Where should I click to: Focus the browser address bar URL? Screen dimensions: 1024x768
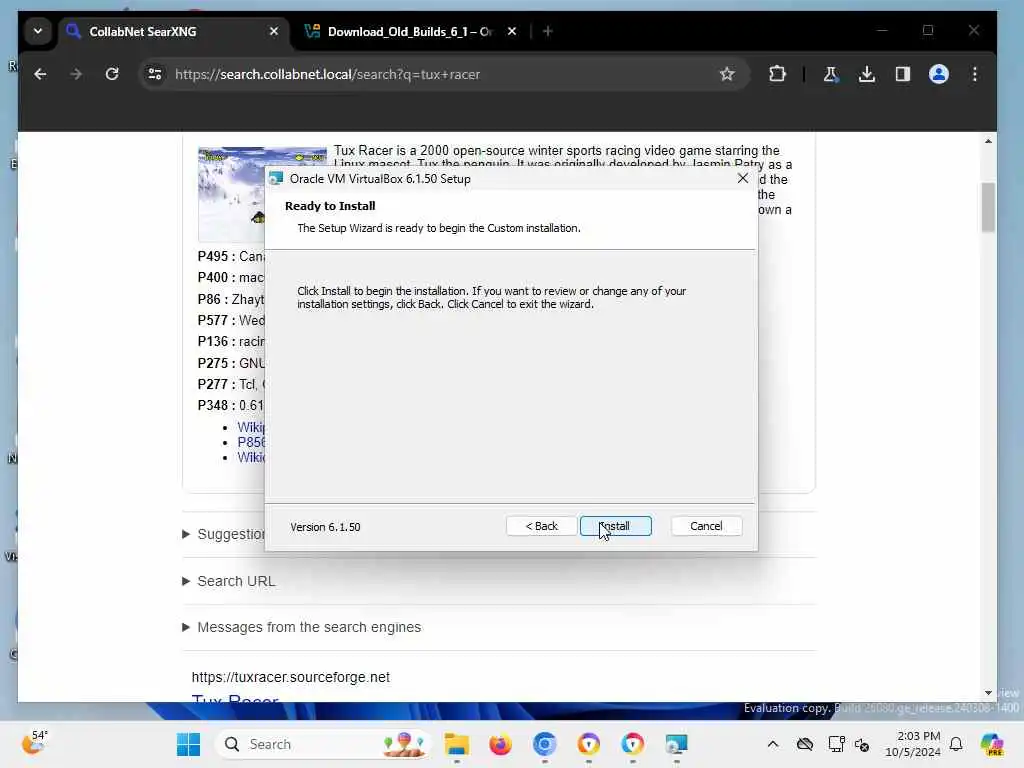pyautogui.click(x=444, y=74)
